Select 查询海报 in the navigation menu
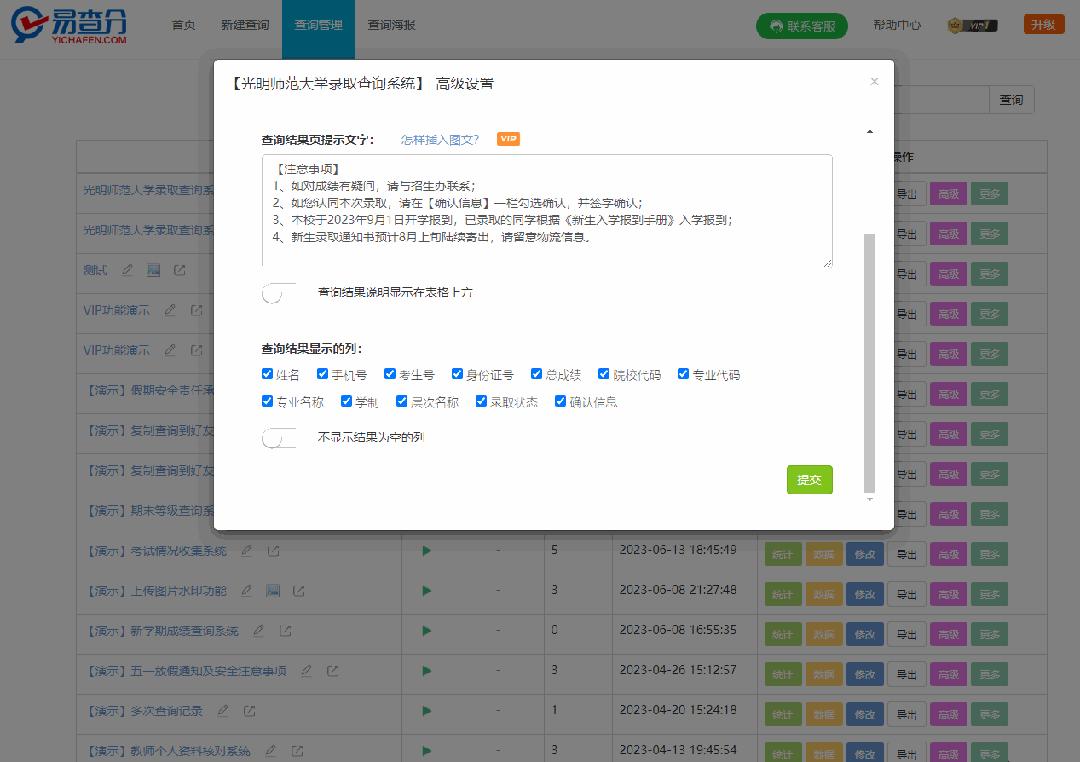Viewport: 1080px width, 762px height. [x=393, y=25]
